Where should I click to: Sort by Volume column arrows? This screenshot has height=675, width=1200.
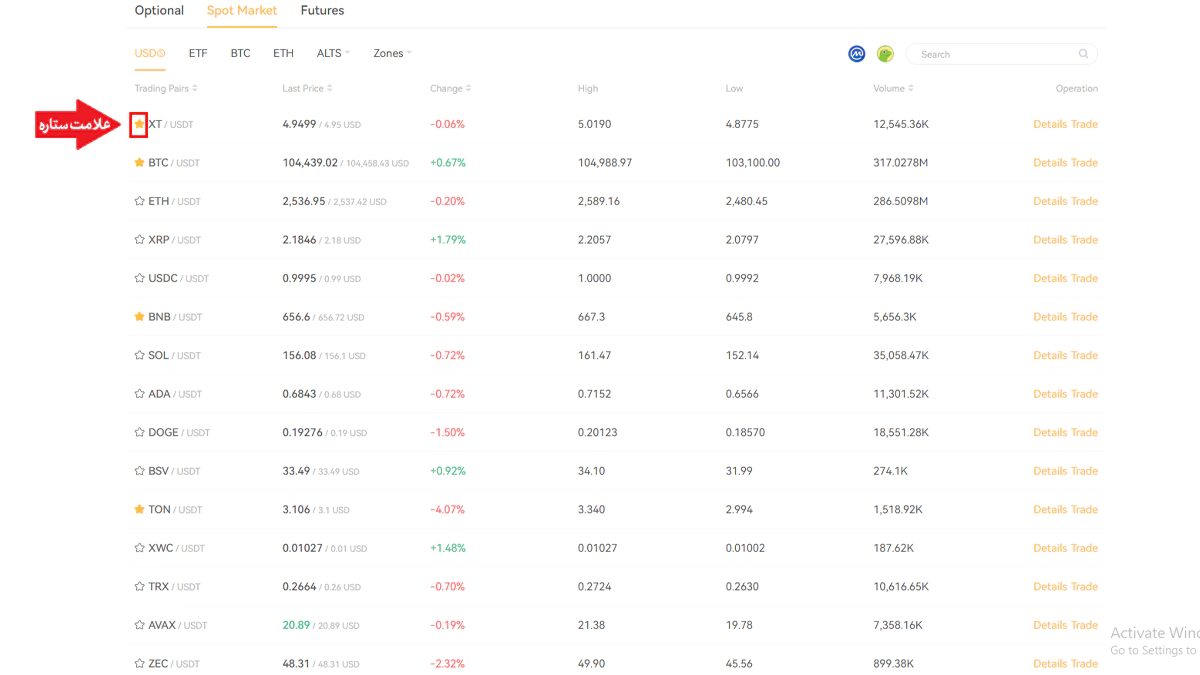click(910, 88)
